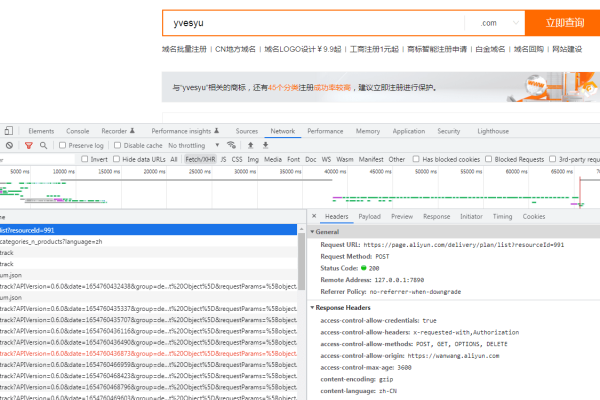Image resolution: width=600 pixels, height=400 pixels.
Task: Filter requests by All types
Action: coord(174,159)
